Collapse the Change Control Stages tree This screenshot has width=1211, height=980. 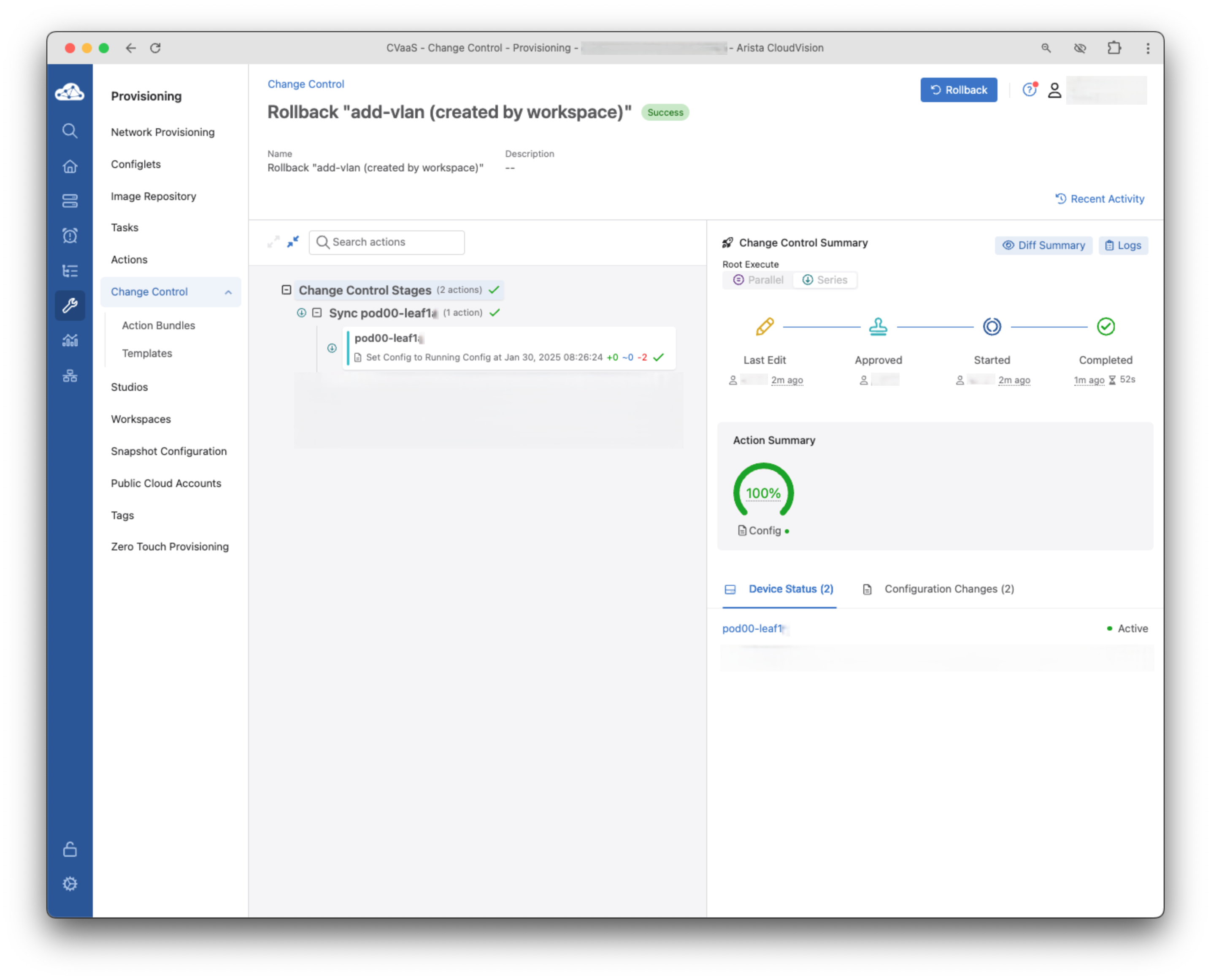pos(286,290)
